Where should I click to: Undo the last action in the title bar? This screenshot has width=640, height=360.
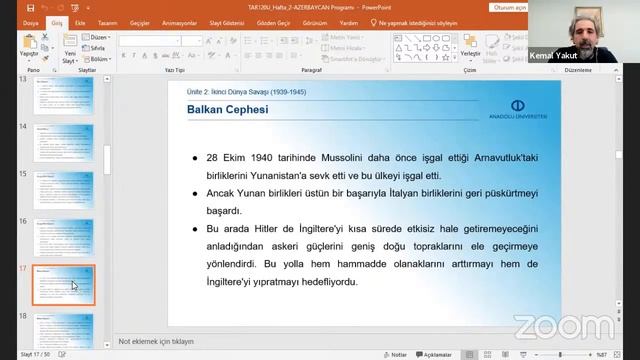[45, 8]
